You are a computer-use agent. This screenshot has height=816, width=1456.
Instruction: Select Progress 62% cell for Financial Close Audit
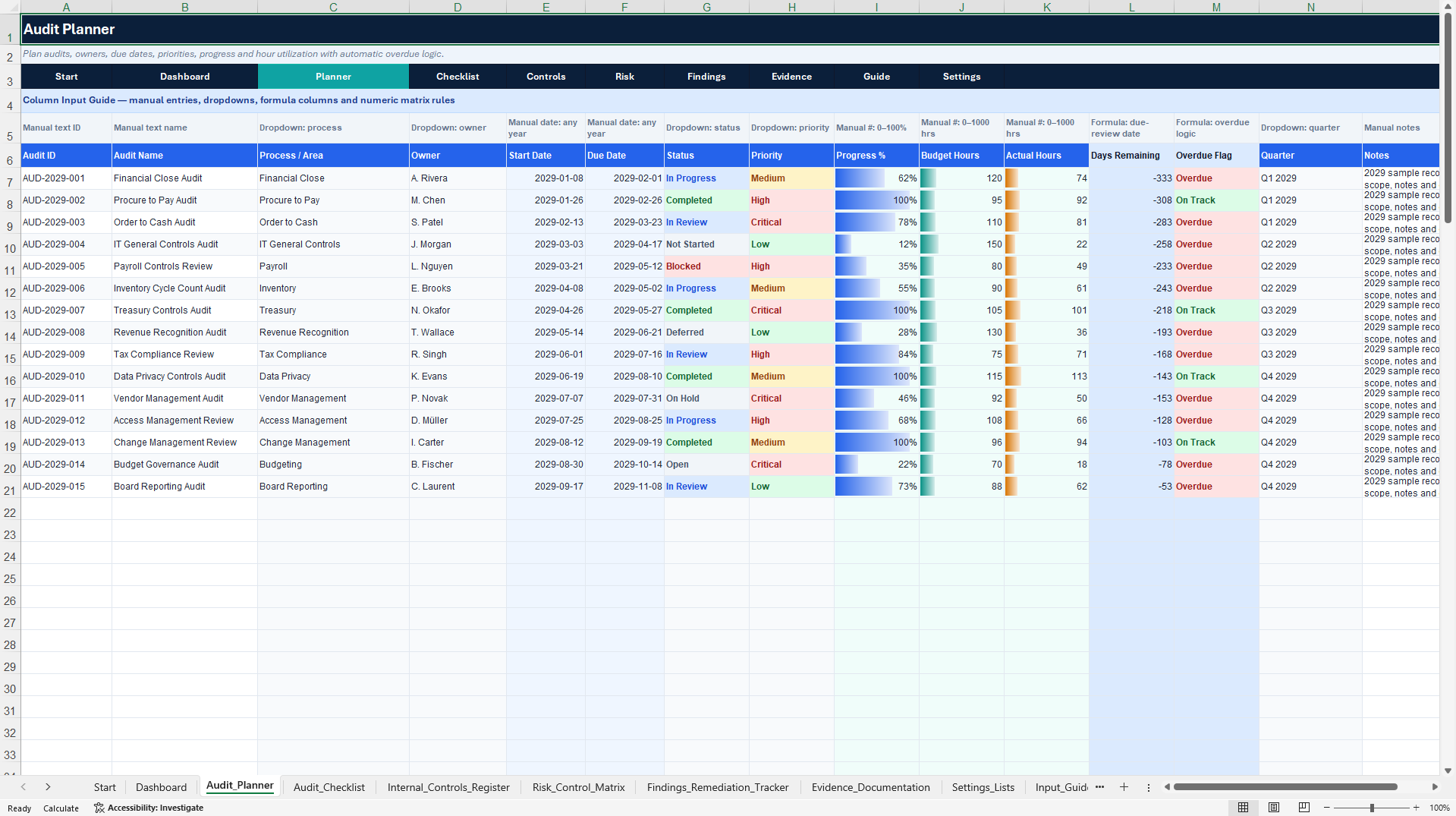point(876,178)
